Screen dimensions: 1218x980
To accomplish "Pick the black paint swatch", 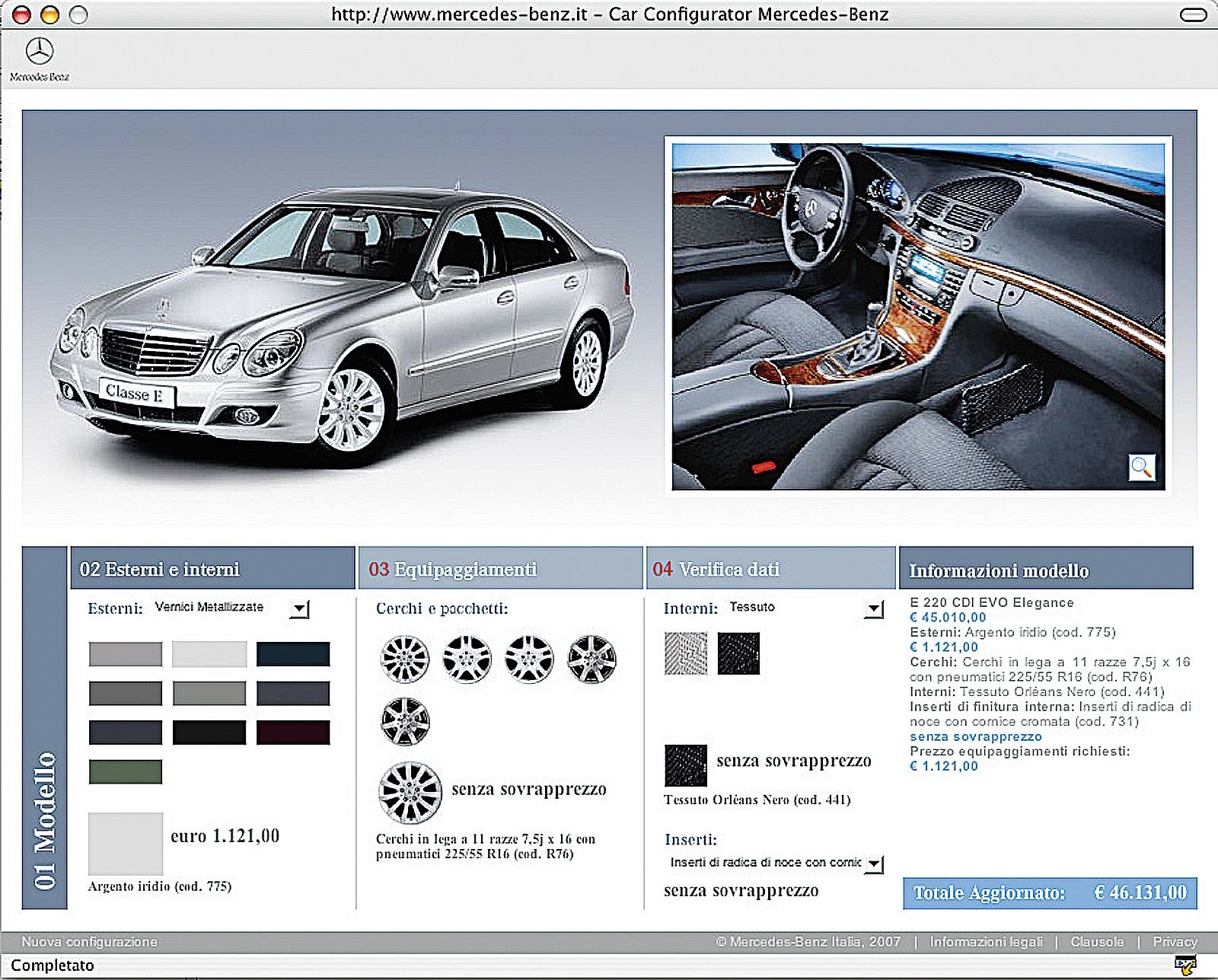I will click(209, 733).
